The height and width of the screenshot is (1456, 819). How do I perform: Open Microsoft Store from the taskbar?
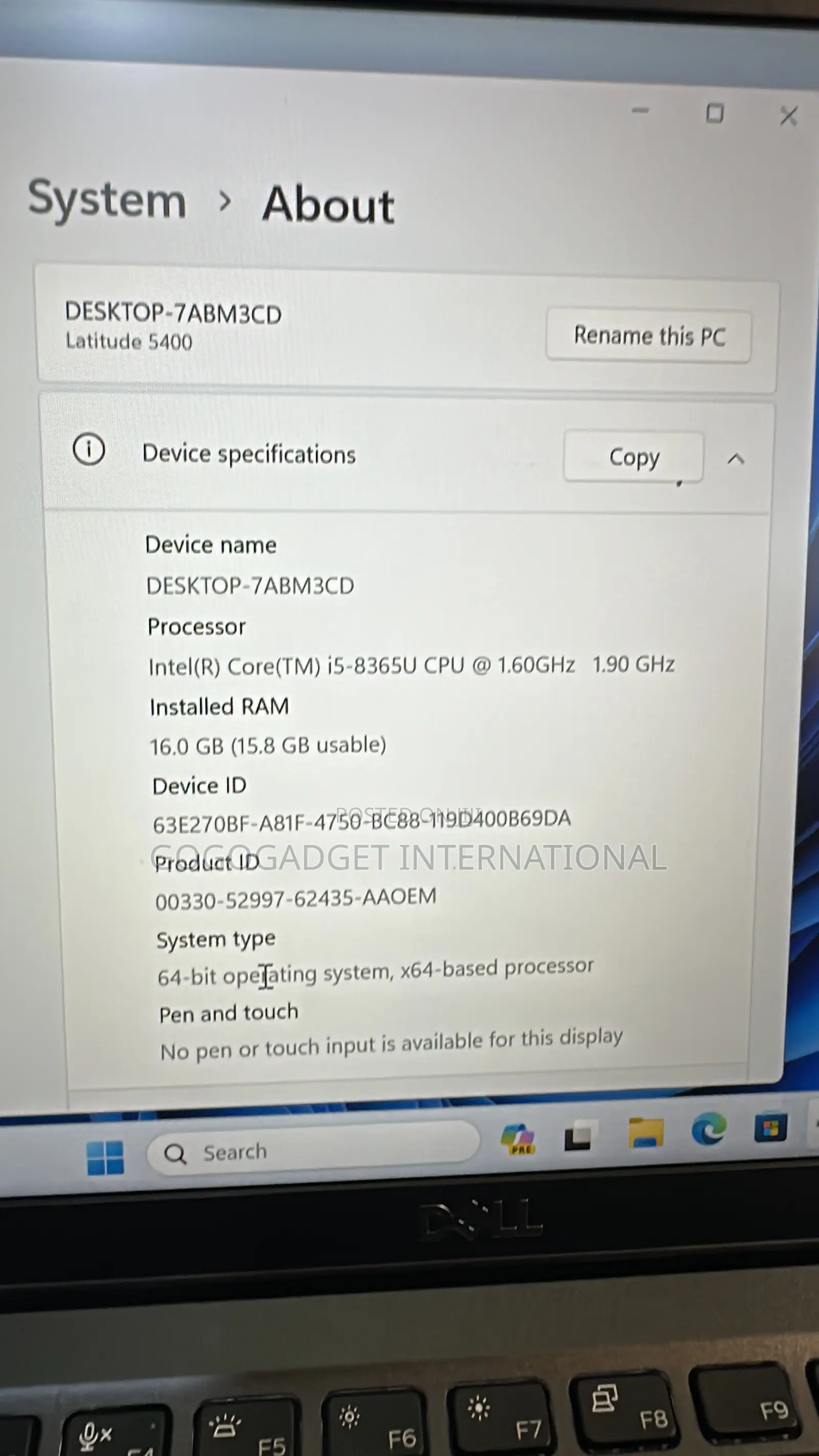point(770,1127)
